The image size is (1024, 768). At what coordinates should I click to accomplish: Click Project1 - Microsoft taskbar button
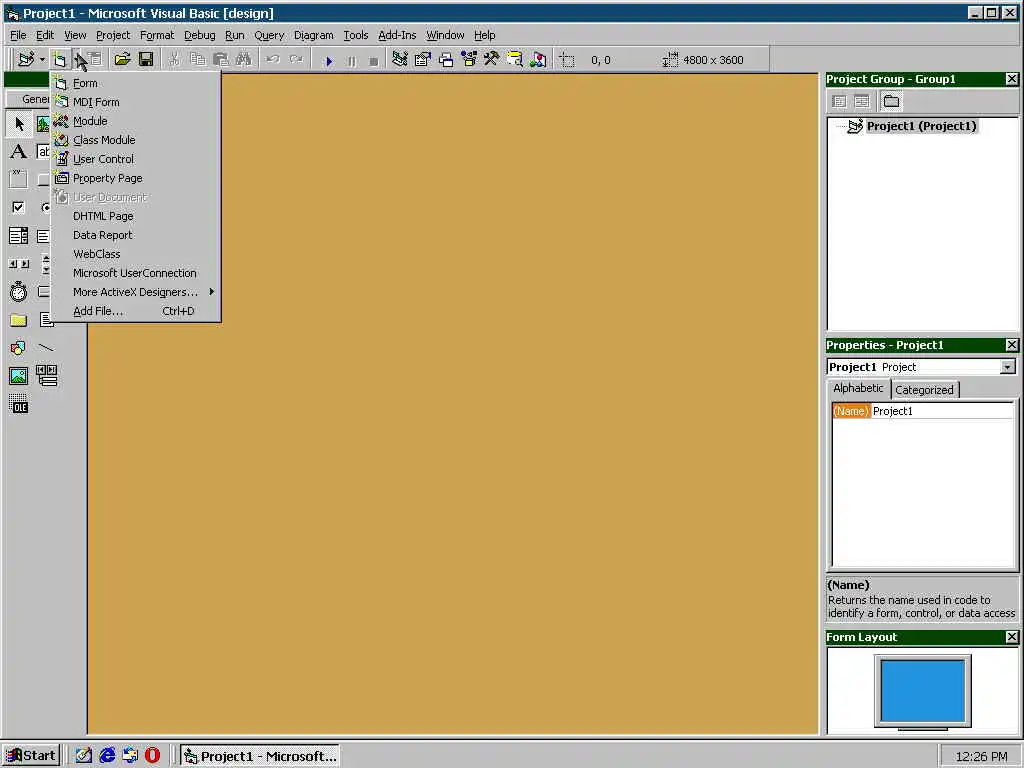(260, 756)
